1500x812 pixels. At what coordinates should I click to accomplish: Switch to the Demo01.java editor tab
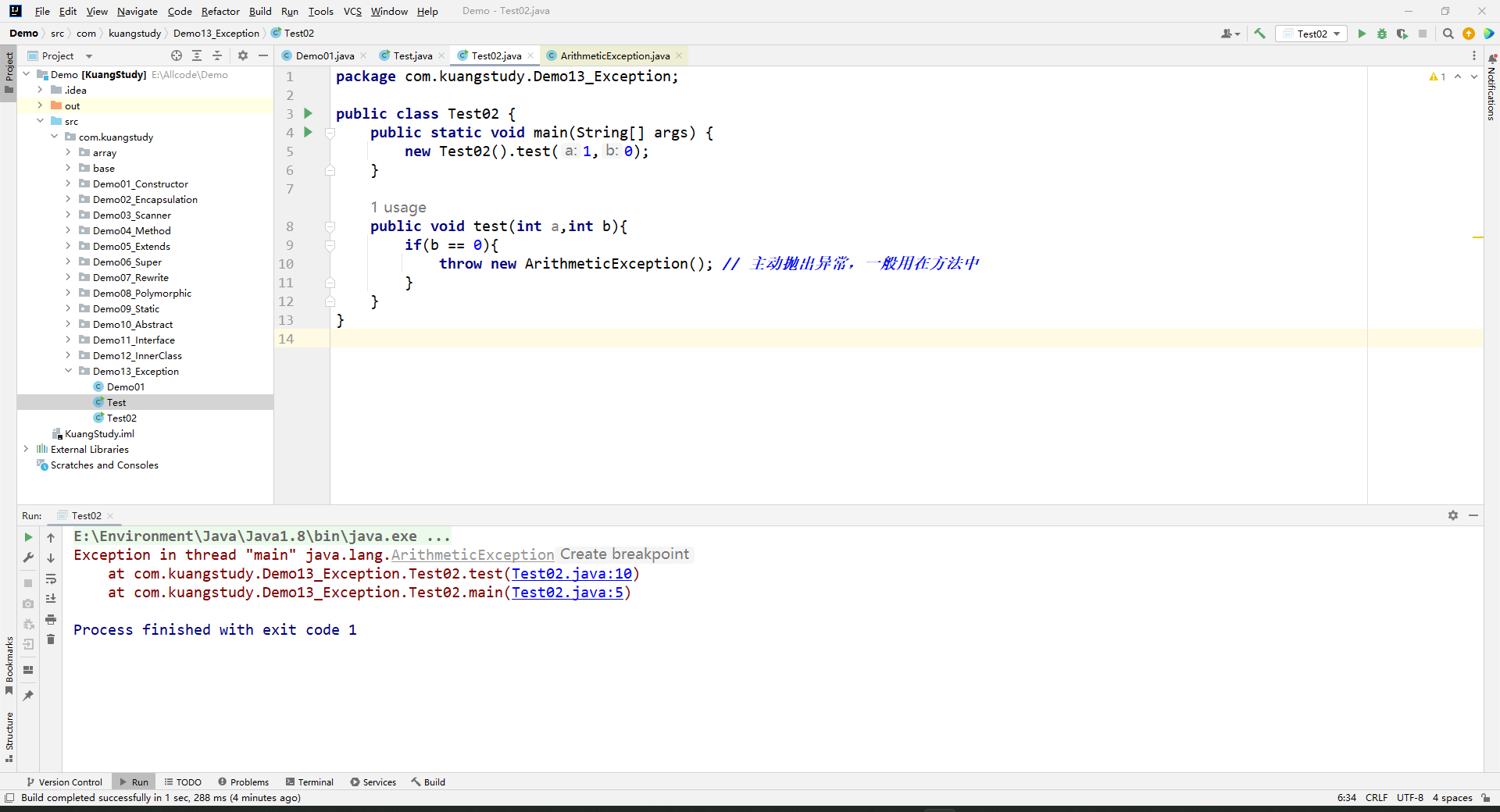tap(324, 55)
